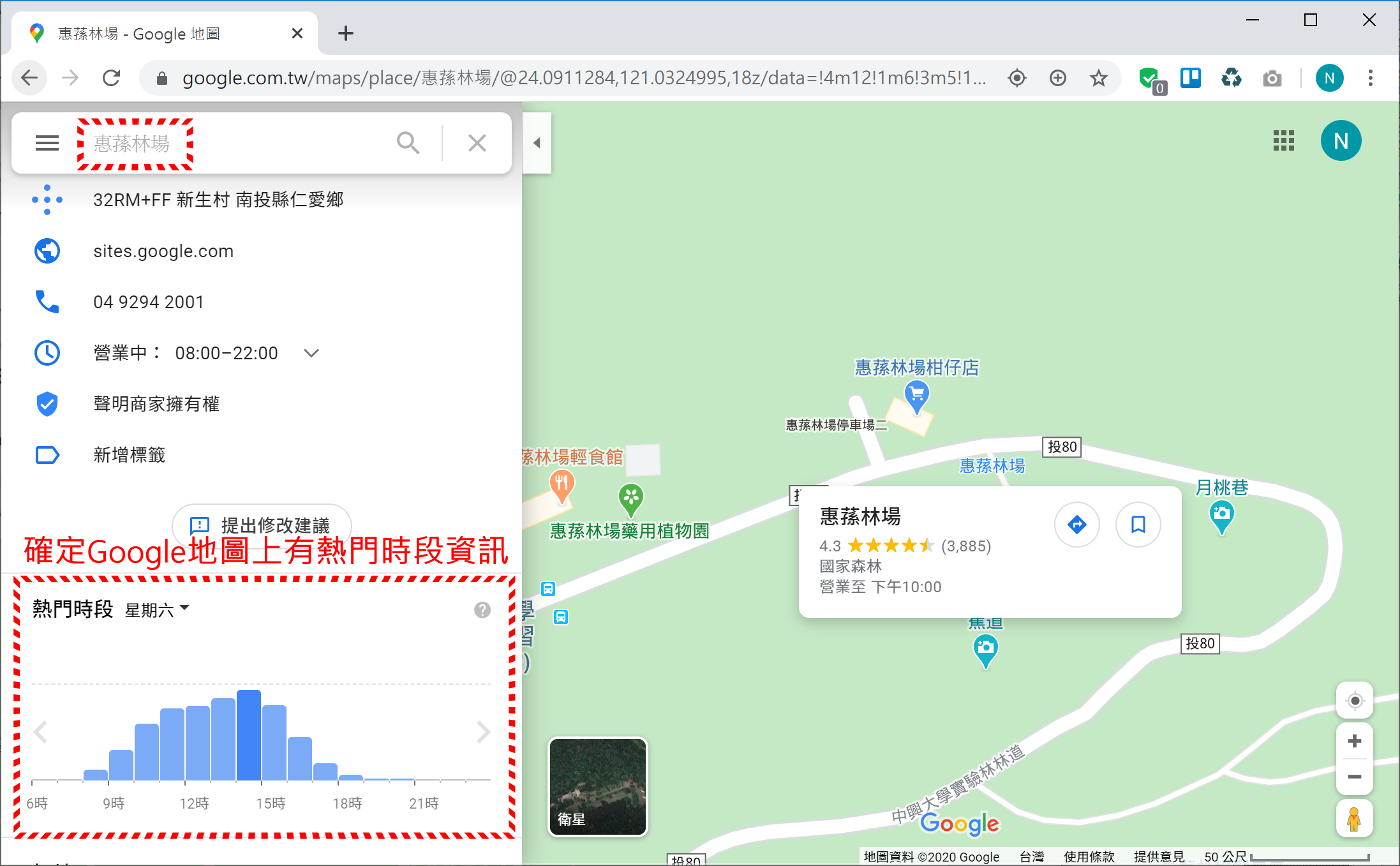Screen dimensions: 1400x866
Task: Click the browser address bar URL
Action: (x=584, y=78)
